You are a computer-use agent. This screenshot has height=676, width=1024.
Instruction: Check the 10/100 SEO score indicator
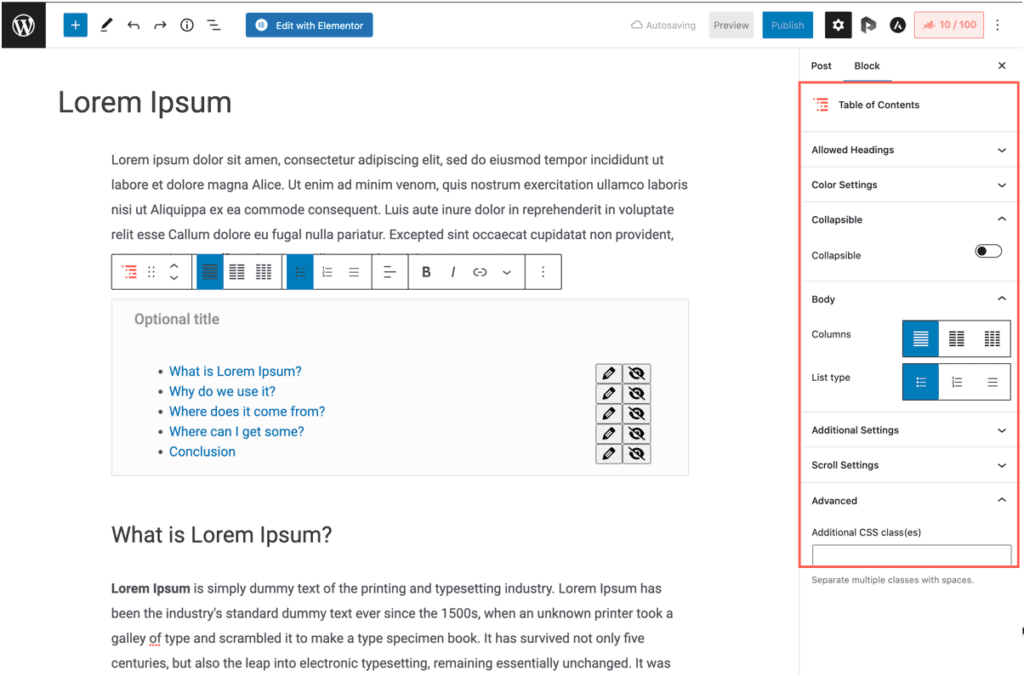[948, 24]
